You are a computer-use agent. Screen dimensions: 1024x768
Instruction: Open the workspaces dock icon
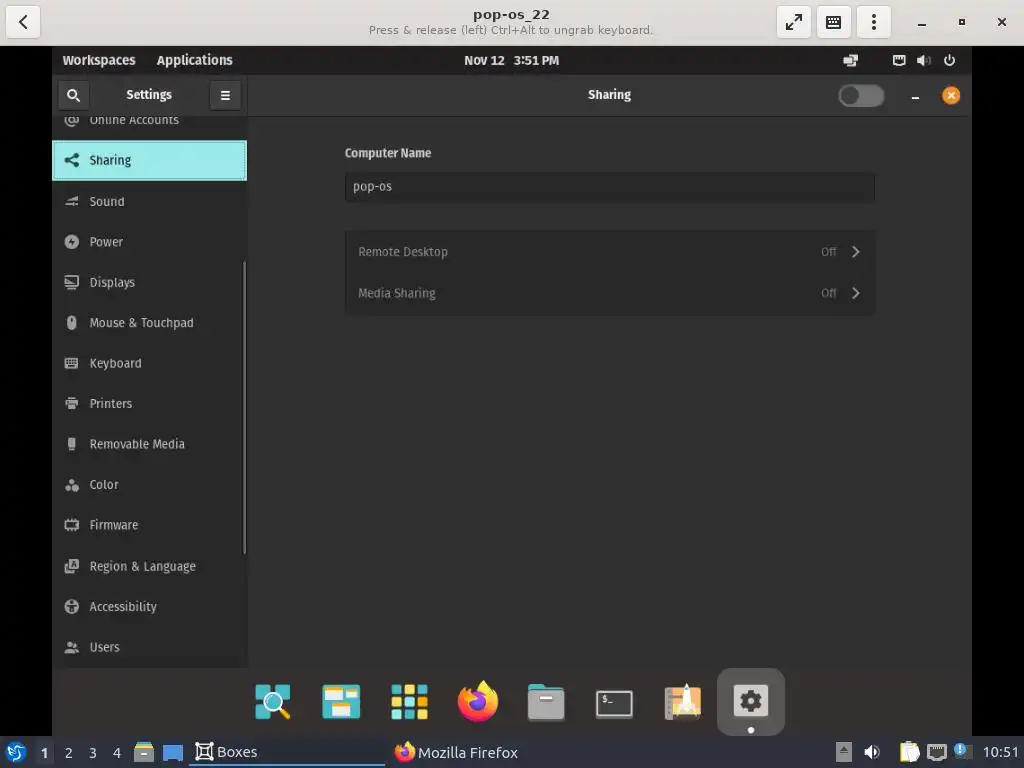pyautogui.click(x=341, y=701)
